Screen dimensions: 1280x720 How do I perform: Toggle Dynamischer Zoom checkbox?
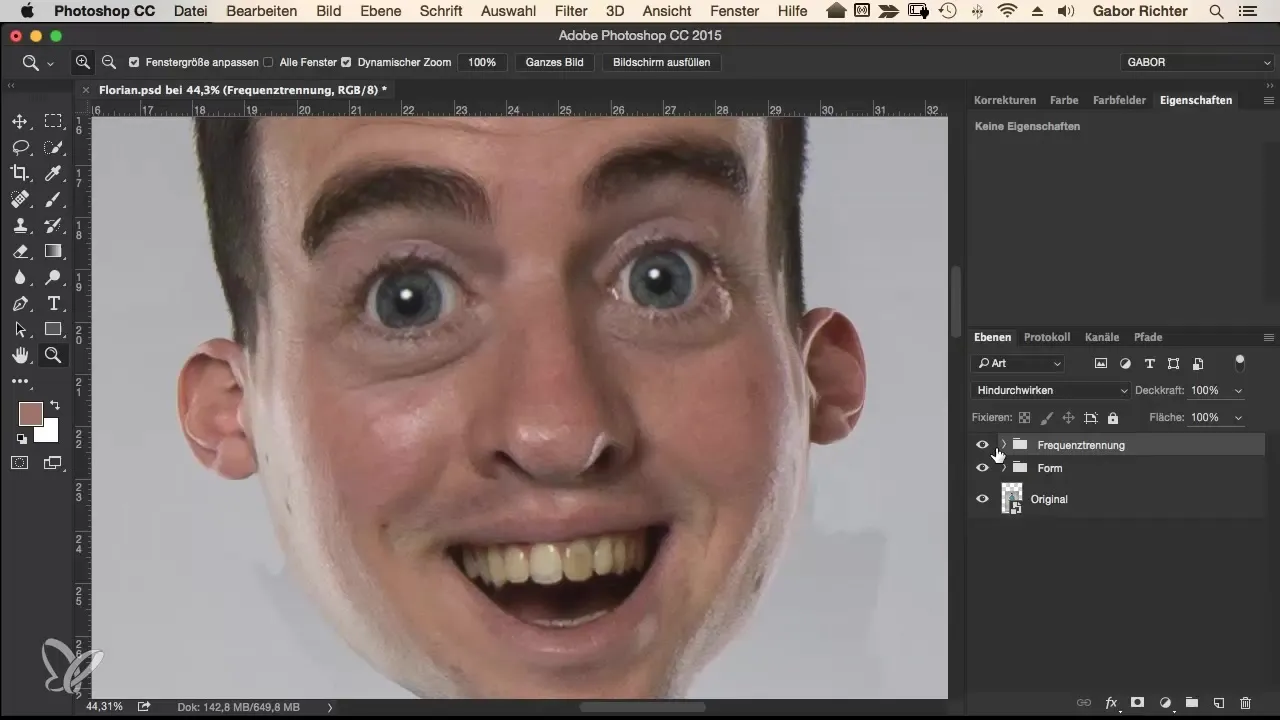click(346, 62)
